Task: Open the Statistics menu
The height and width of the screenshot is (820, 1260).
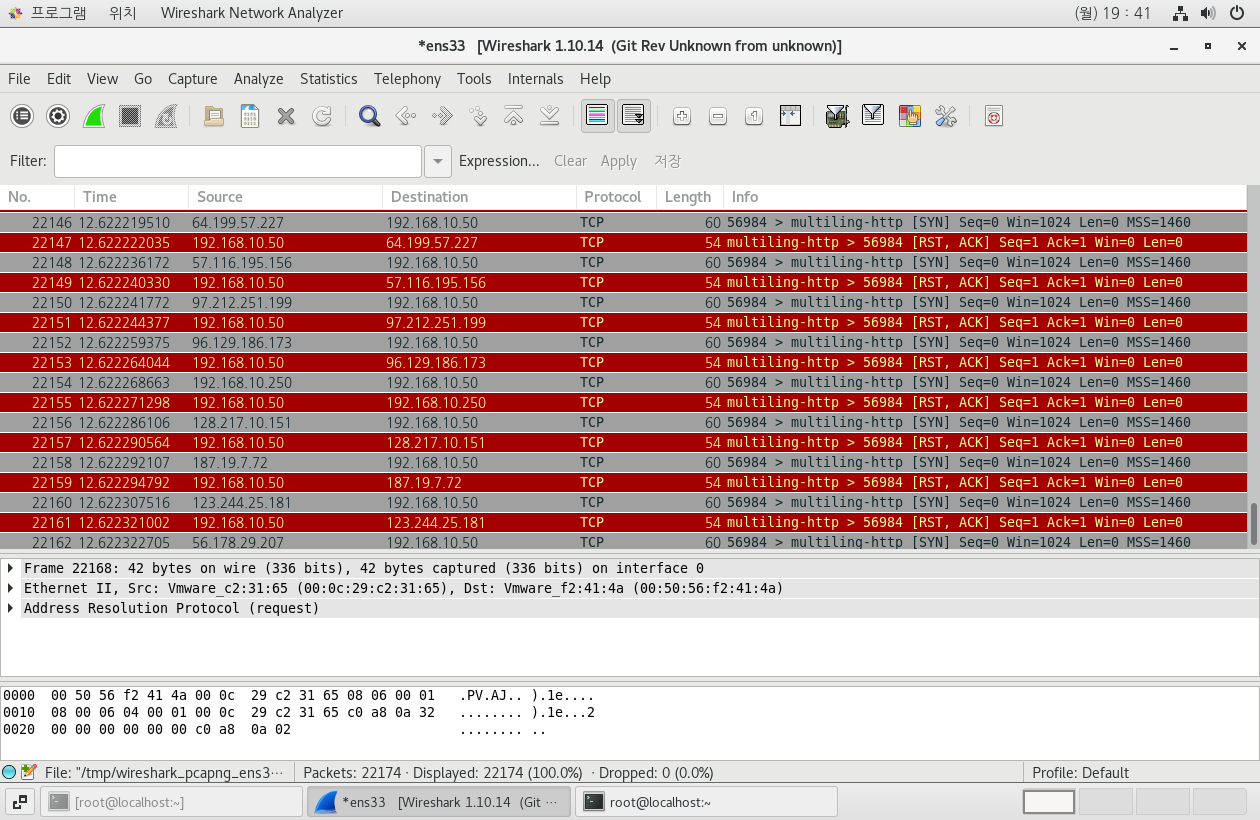Action: point(328,79)
